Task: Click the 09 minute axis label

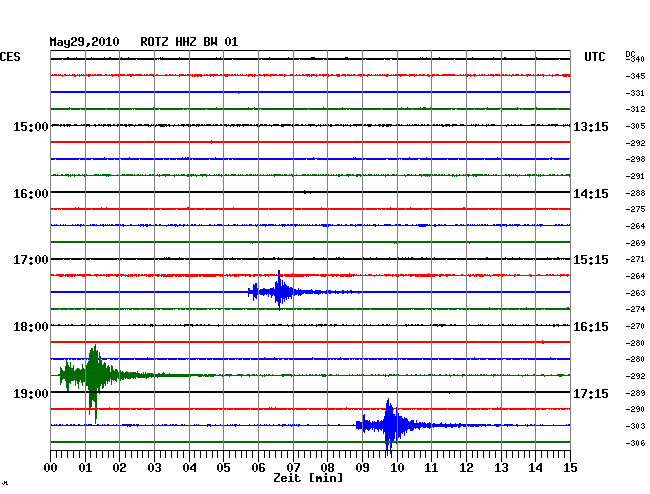Action: pos(362,468)
